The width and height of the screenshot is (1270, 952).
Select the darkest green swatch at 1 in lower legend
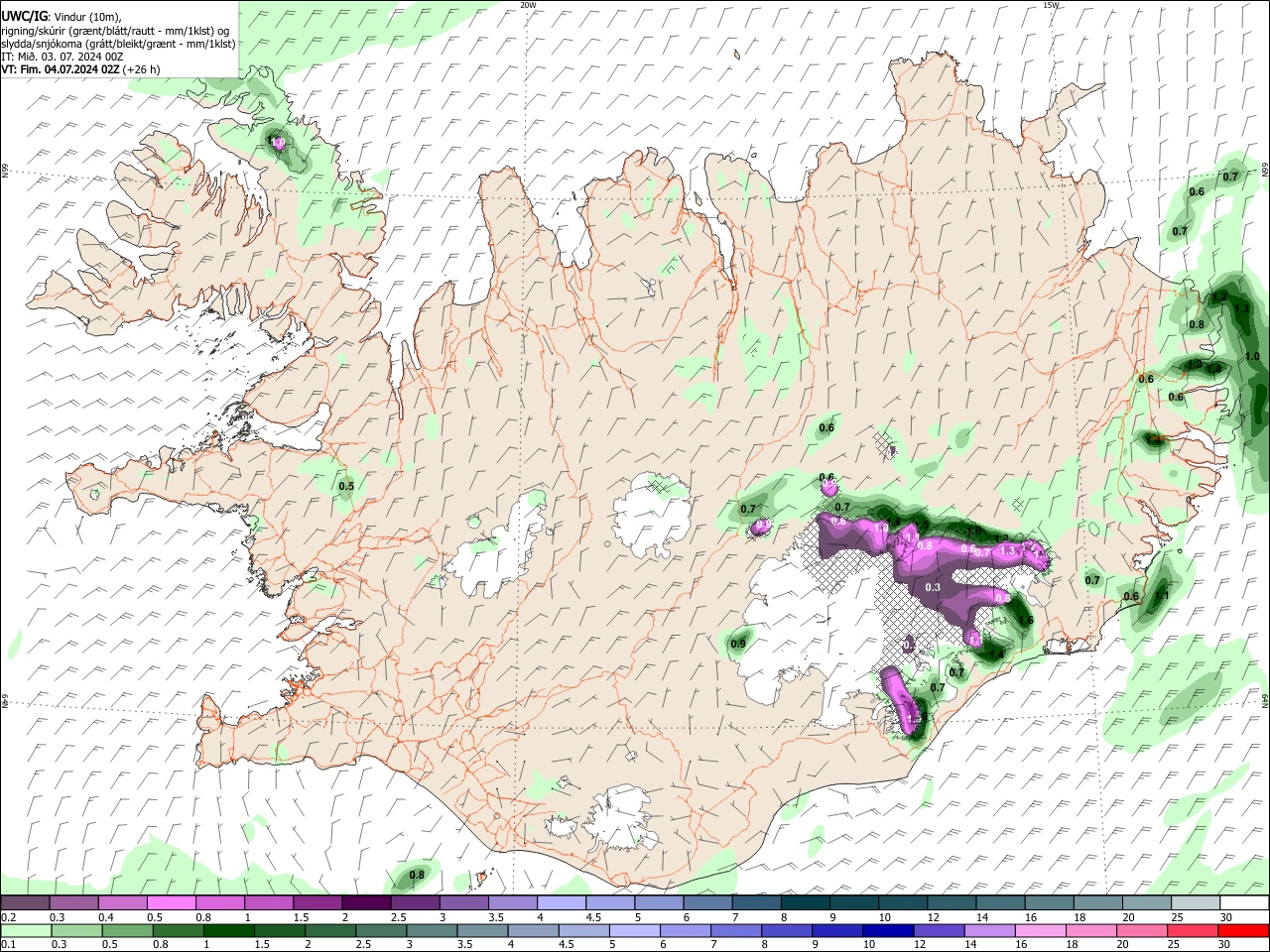coord(228,930)
